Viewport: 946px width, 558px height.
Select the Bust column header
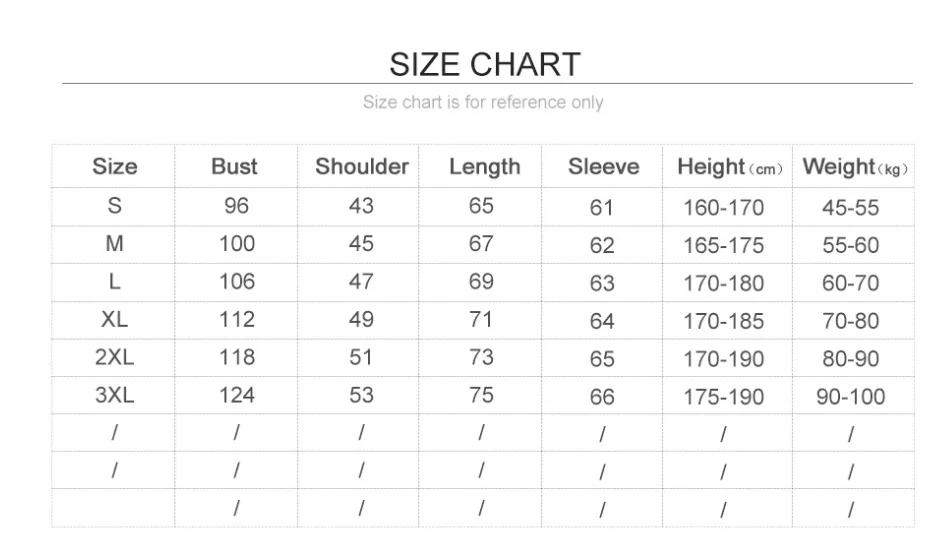(x=235, y=167)
